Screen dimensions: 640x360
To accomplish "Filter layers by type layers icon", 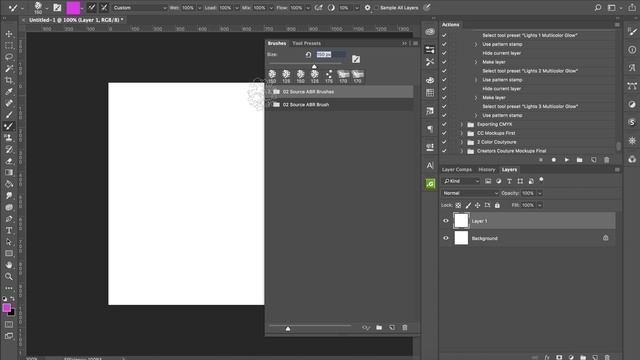I will (x=509, y=181).
